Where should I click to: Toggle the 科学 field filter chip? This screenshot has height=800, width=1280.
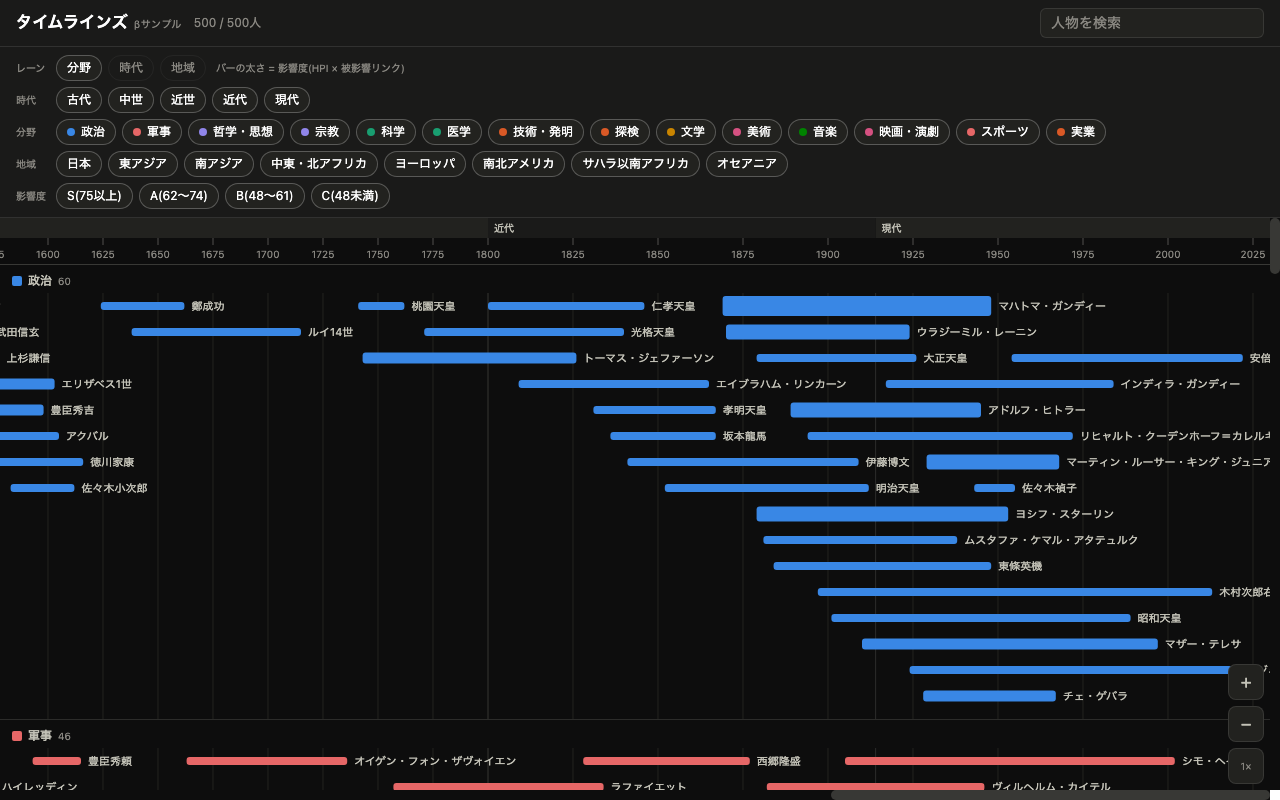[x=386, y=132]
